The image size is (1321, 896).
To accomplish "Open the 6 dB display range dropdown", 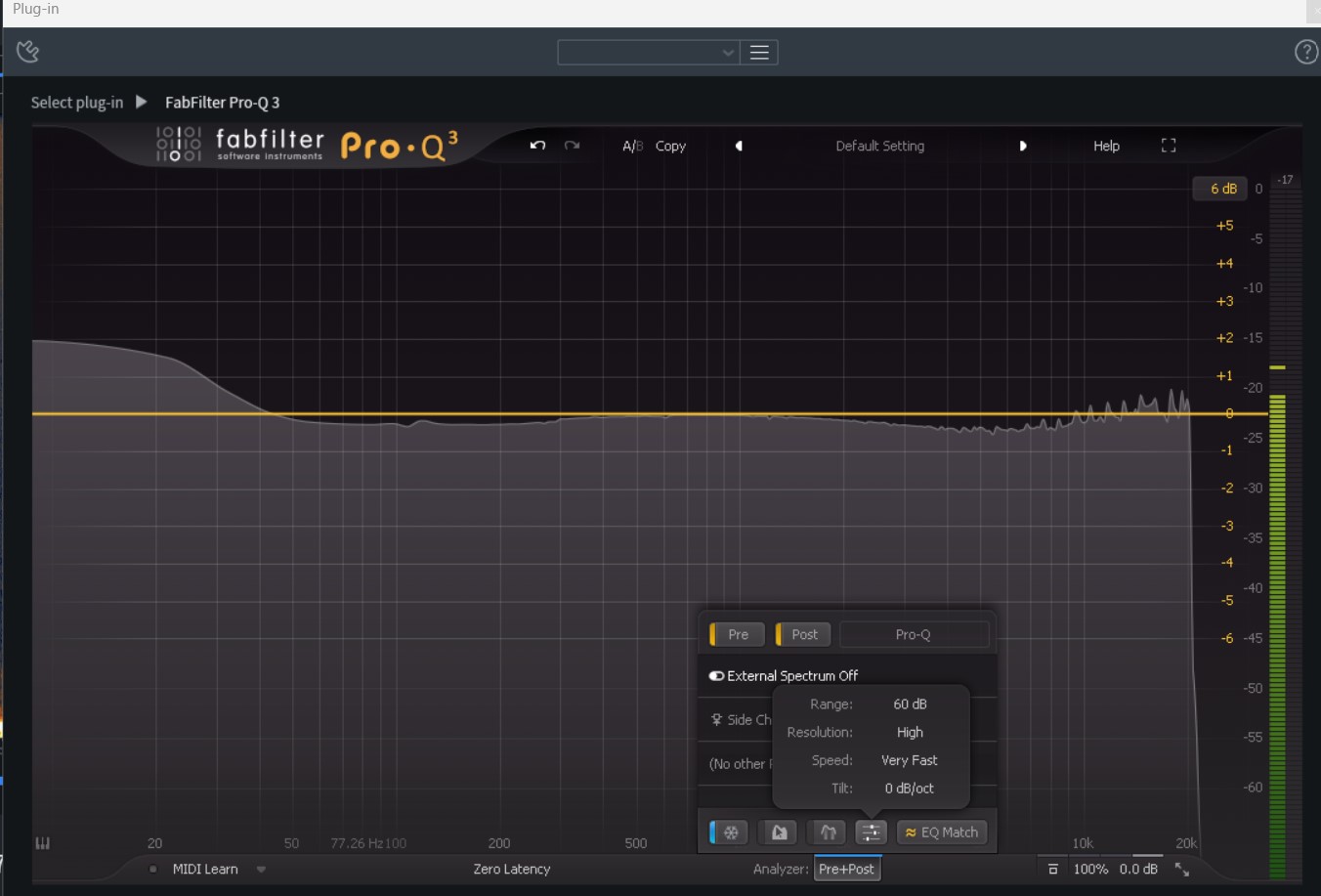I will 1220,189.
